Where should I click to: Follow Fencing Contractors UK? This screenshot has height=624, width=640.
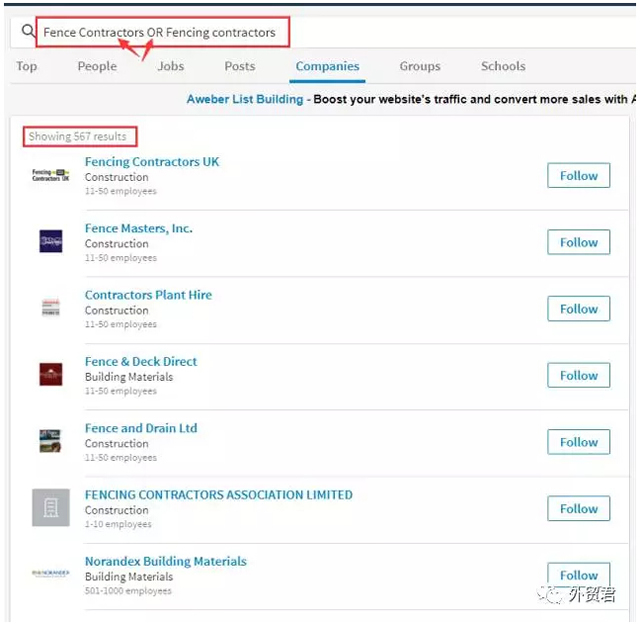pyautogui.click(x=578, y=176)
